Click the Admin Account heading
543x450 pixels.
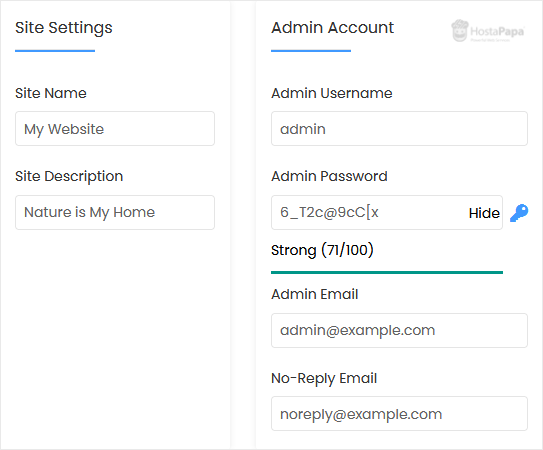[x=332, y=28]
